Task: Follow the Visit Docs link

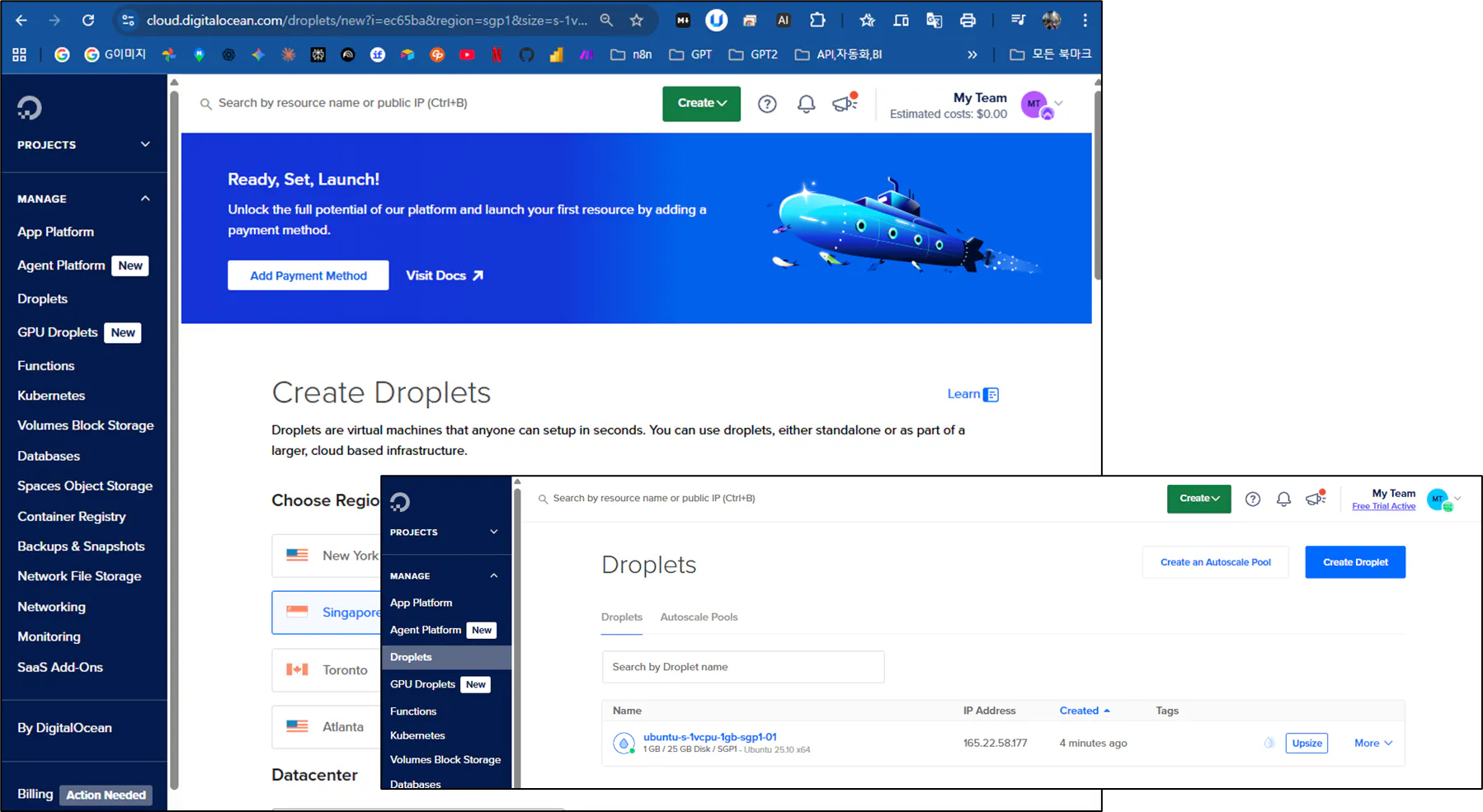Action: [x=445, y=275]
